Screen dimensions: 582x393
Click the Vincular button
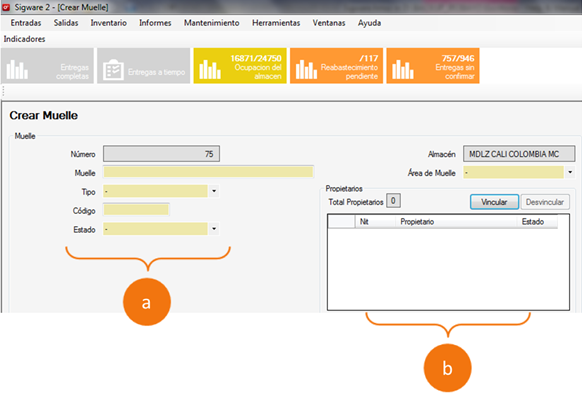[x=494, y=202]
